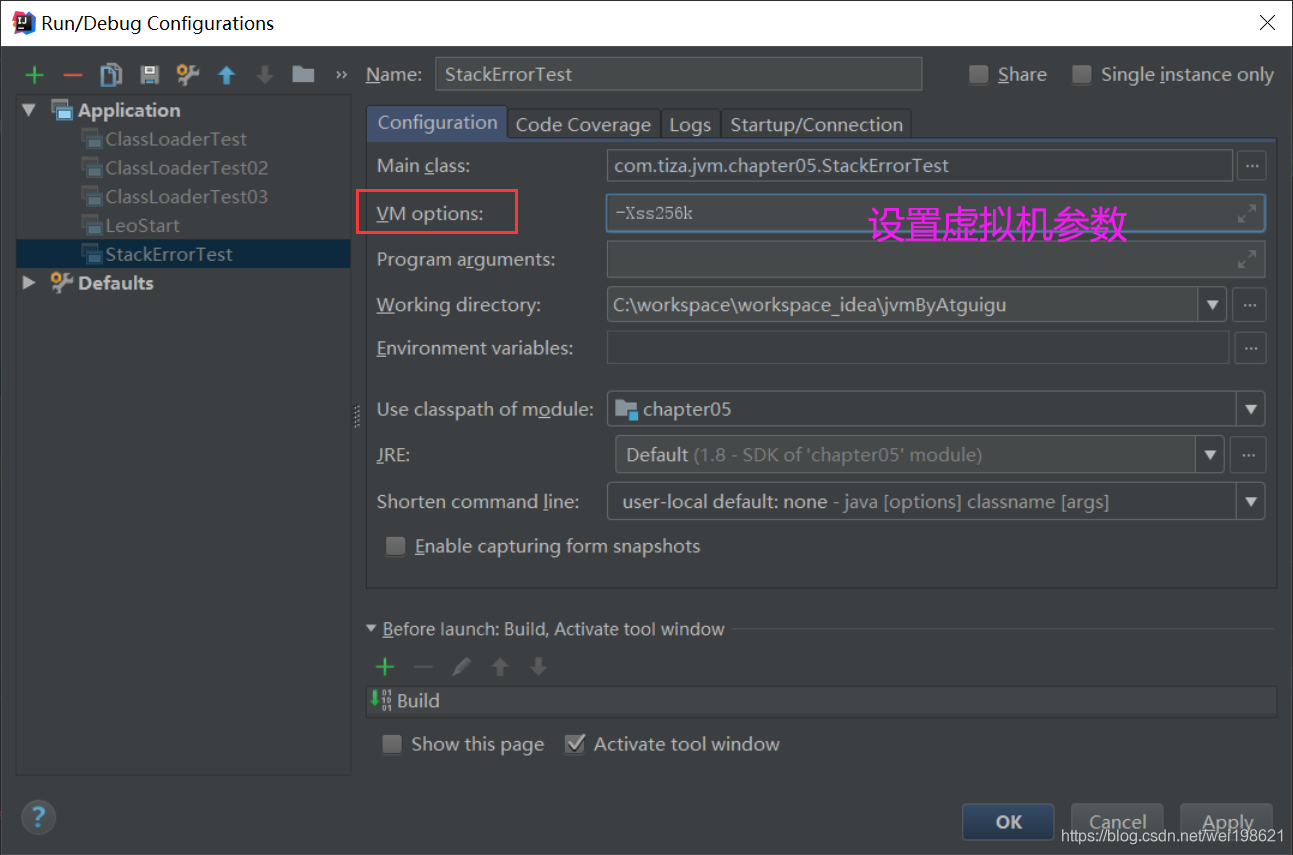1293x855 pixels.
Task: Copy the selected configuration
Action: pyautogui.click(x=111, y=75)
